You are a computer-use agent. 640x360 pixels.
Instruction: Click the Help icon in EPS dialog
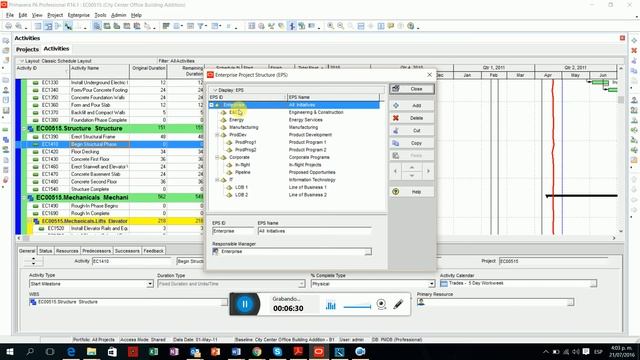(396, 192)
